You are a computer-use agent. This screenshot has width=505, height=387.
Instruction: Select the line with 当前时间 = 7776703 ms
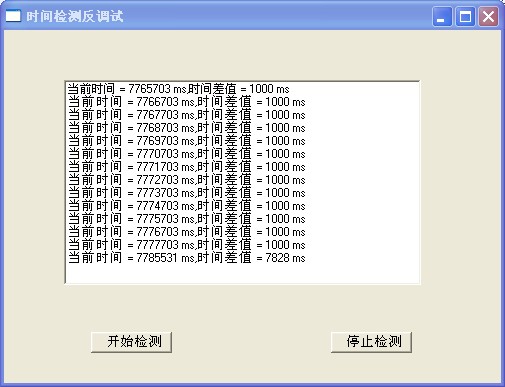[187, 232]
